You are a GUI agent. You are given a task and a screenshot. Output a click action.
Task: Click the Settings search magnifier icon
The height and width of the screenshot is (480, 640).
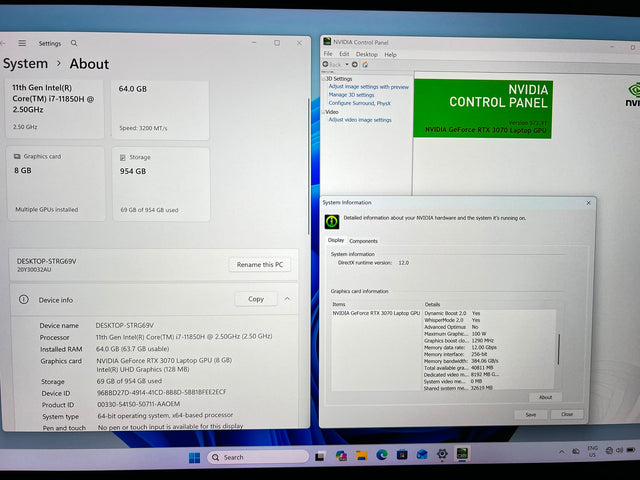[x=74, y=43]
